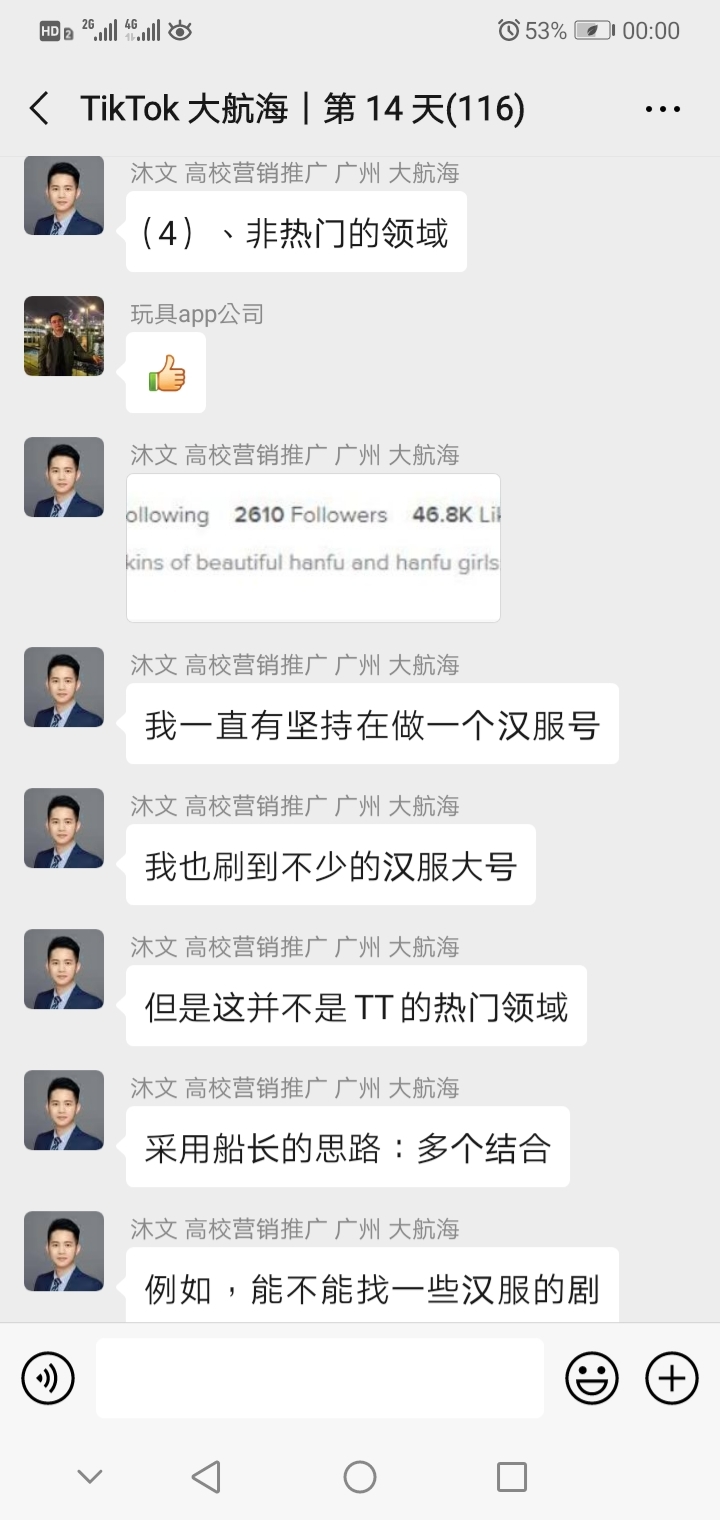
Task: Open the emoji sticker panel
Action: click(x=592, y=1378)
